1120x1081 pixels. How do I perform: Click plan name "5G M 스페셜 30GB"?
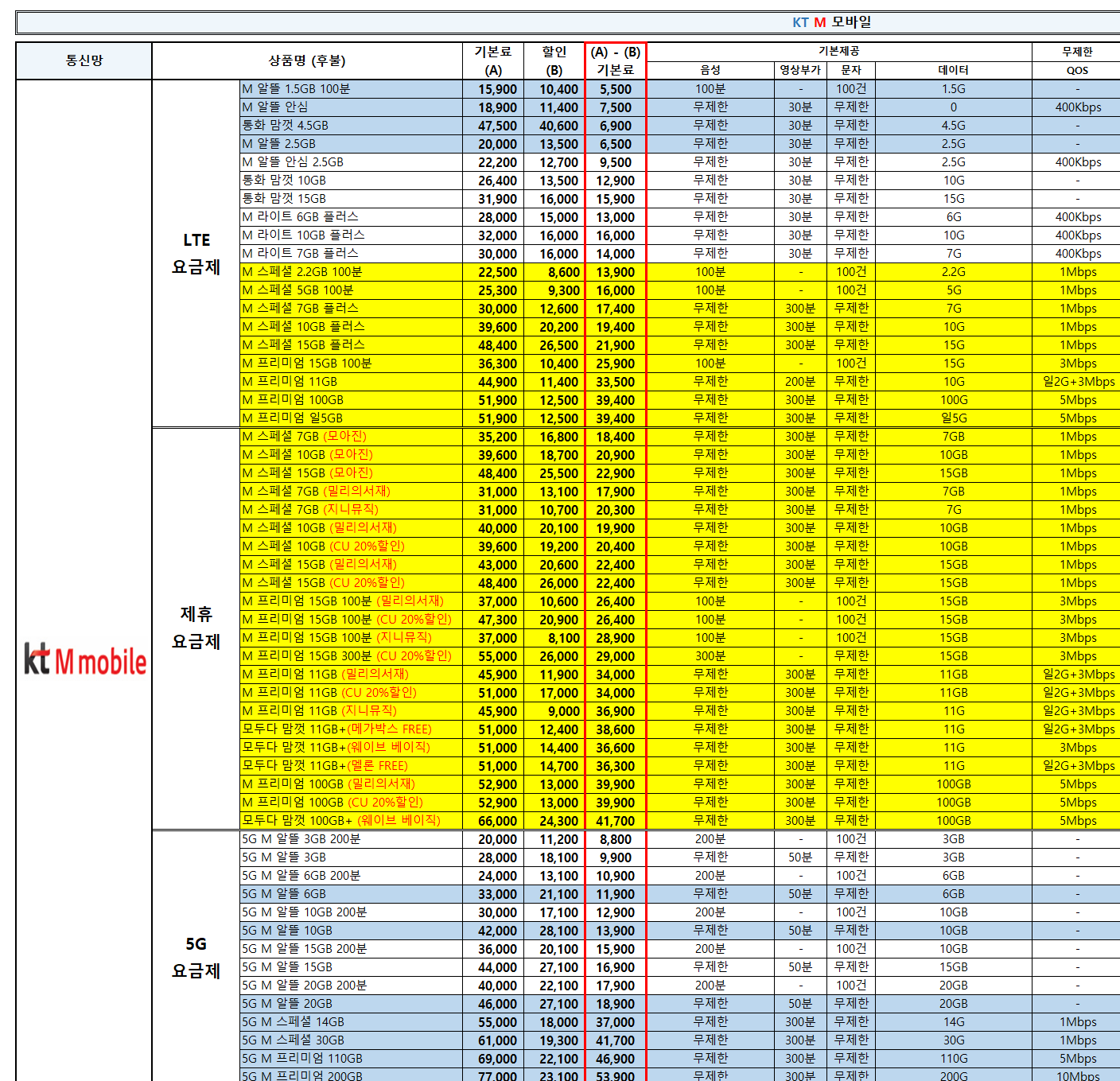coord(293,1040)
